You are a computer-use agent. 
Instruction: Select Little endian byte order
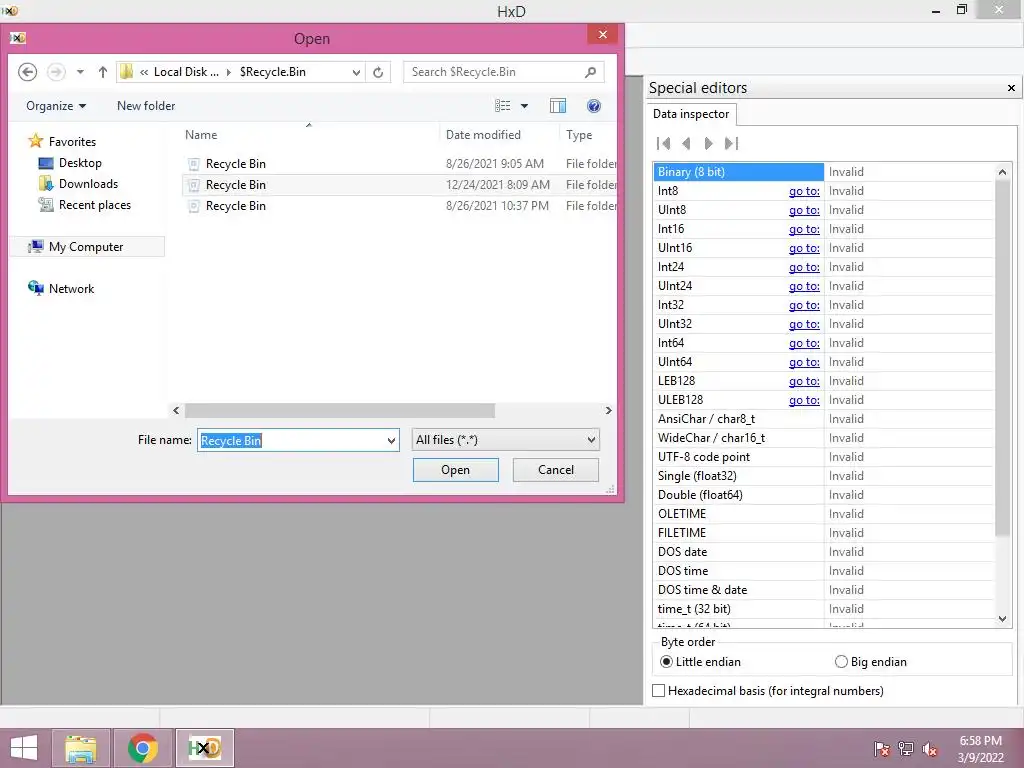coord(700,662)
